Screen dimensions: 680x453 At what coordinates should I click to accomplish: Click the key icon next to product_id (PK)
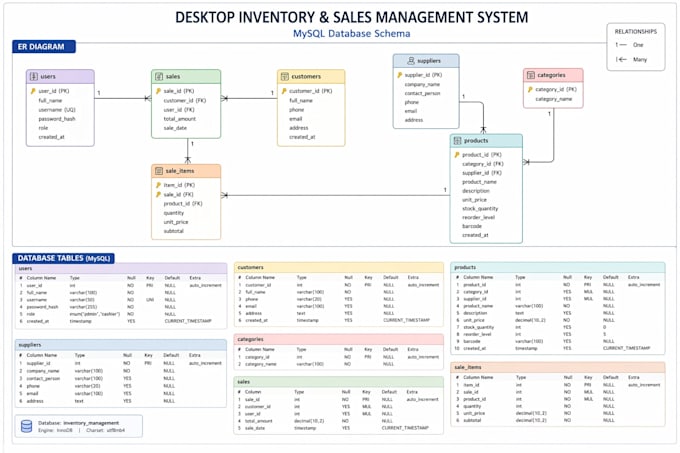pos(457,155)
